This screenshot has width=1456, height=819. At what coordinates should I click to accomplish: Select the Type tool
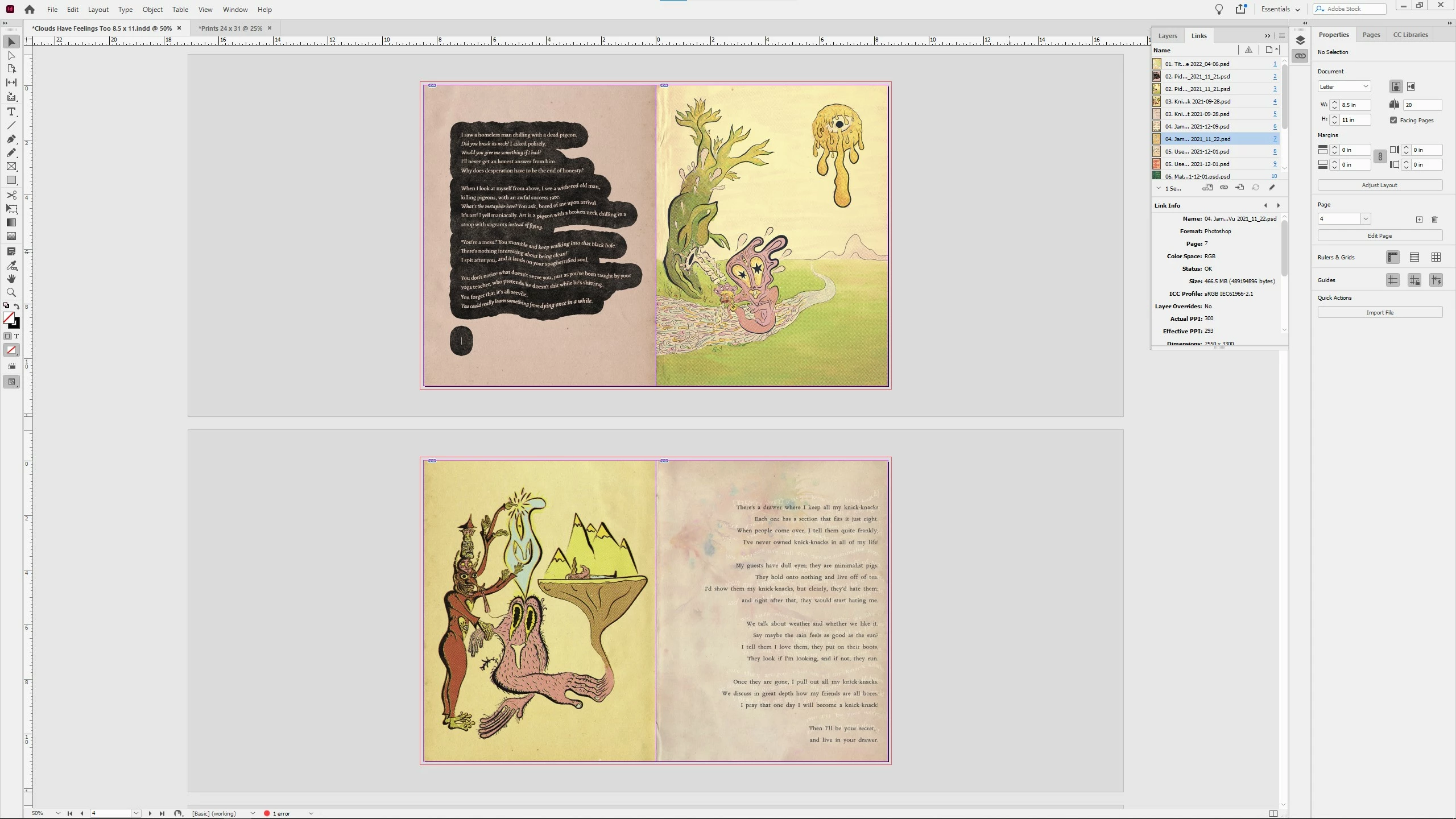11,111
